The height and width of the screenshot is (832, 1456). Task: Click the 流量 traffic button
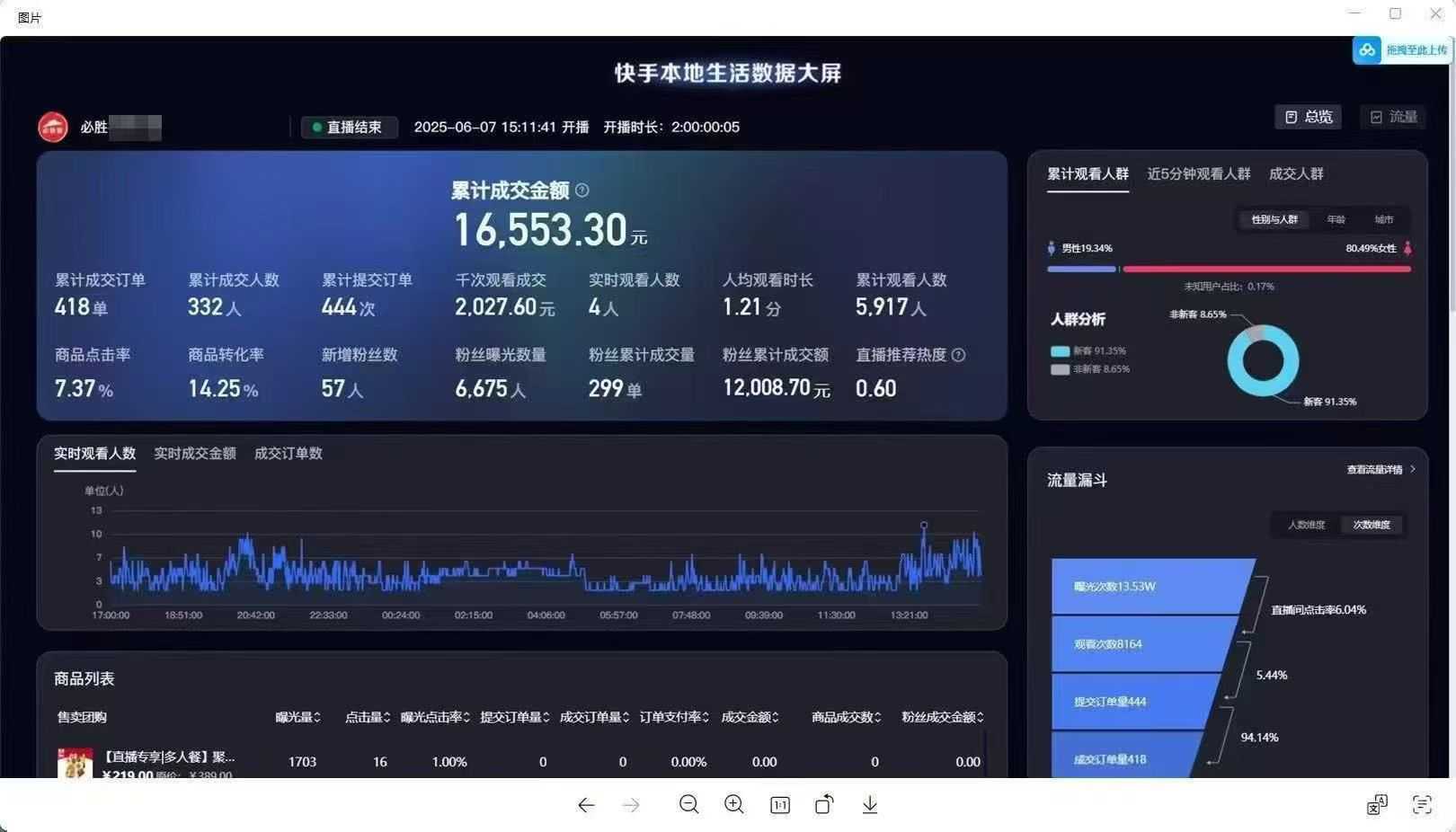point(1393,117)
